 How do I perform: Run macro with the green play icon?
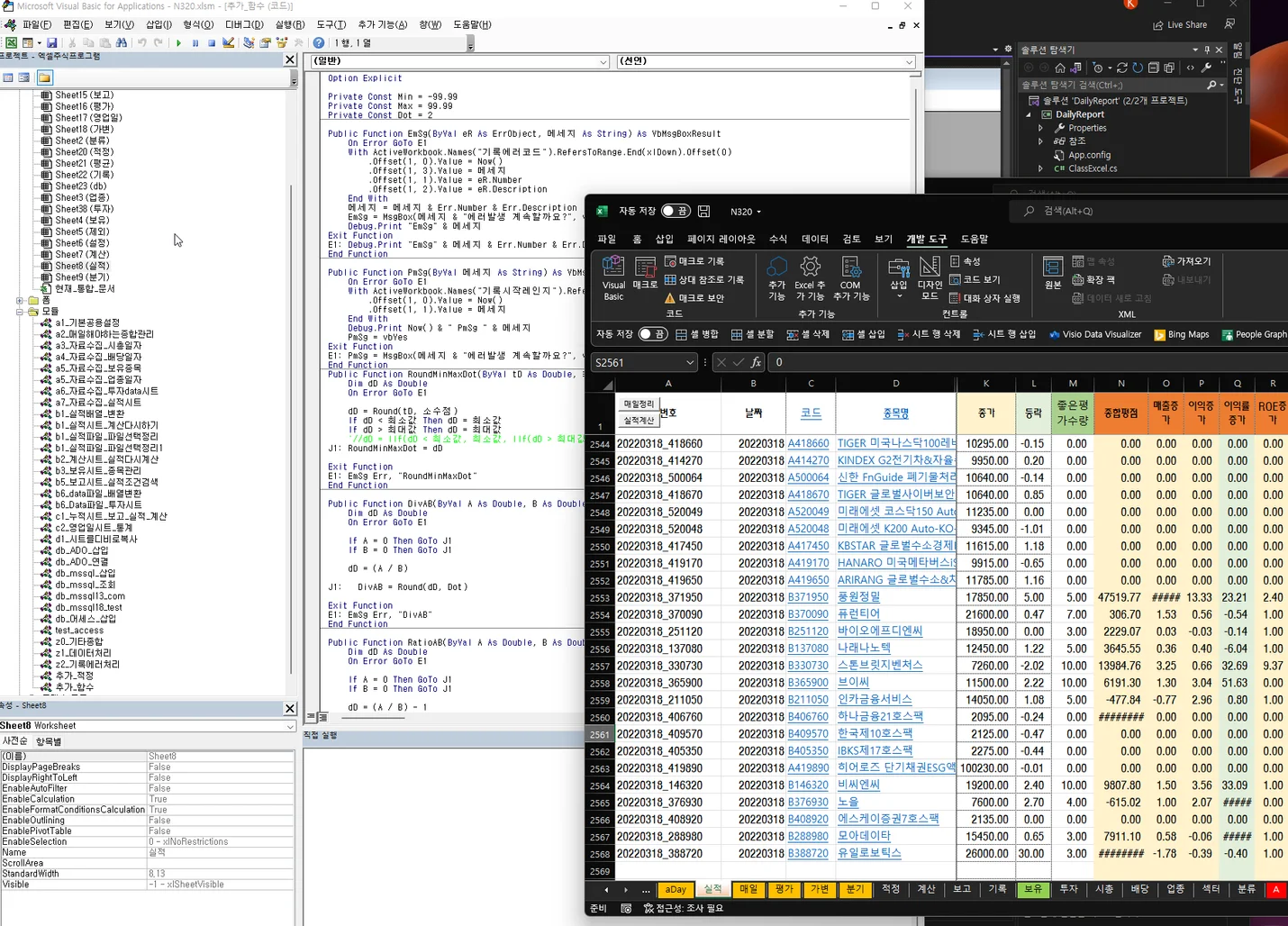click(178, 42)
